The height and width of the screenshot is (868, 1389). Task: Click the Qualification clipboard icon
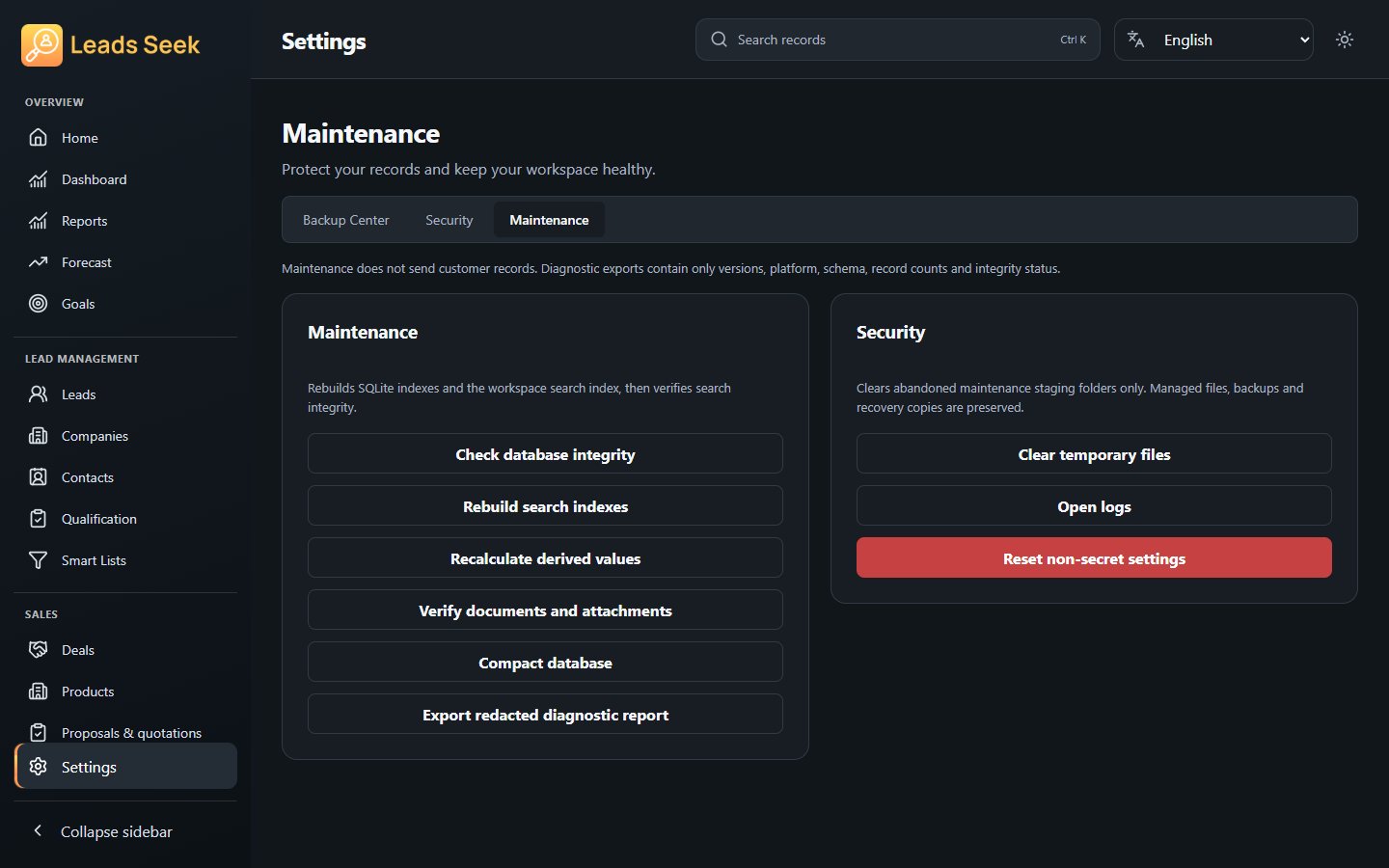(38, 519)
